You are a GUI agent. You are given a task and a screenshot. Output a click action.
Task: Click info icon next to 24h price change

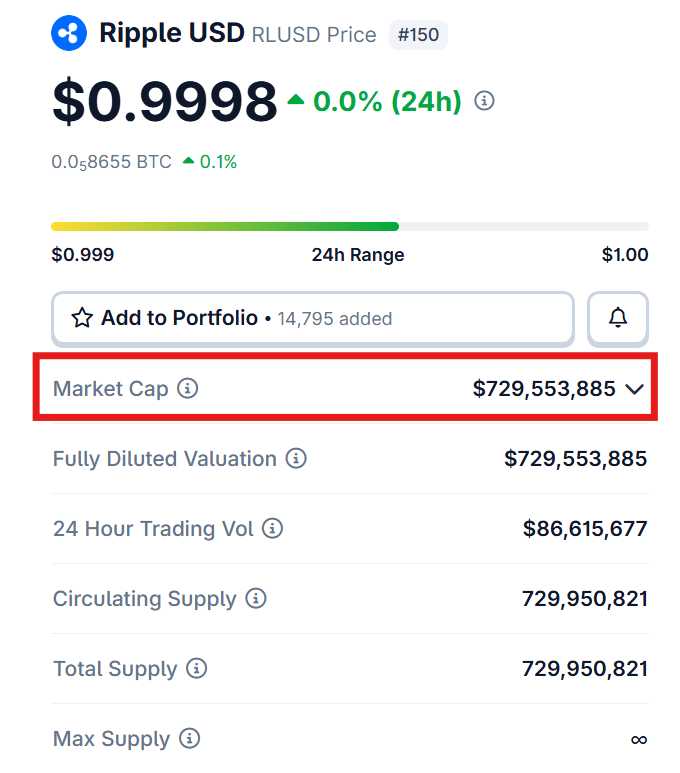484,101
